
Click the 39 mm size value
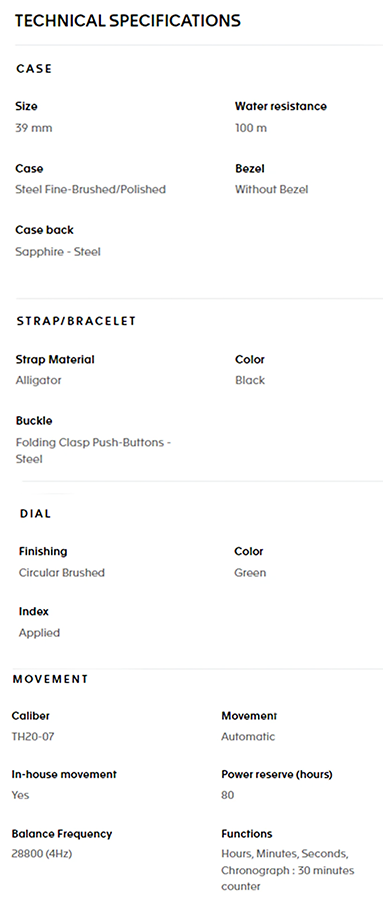click(x=33, y=128)
